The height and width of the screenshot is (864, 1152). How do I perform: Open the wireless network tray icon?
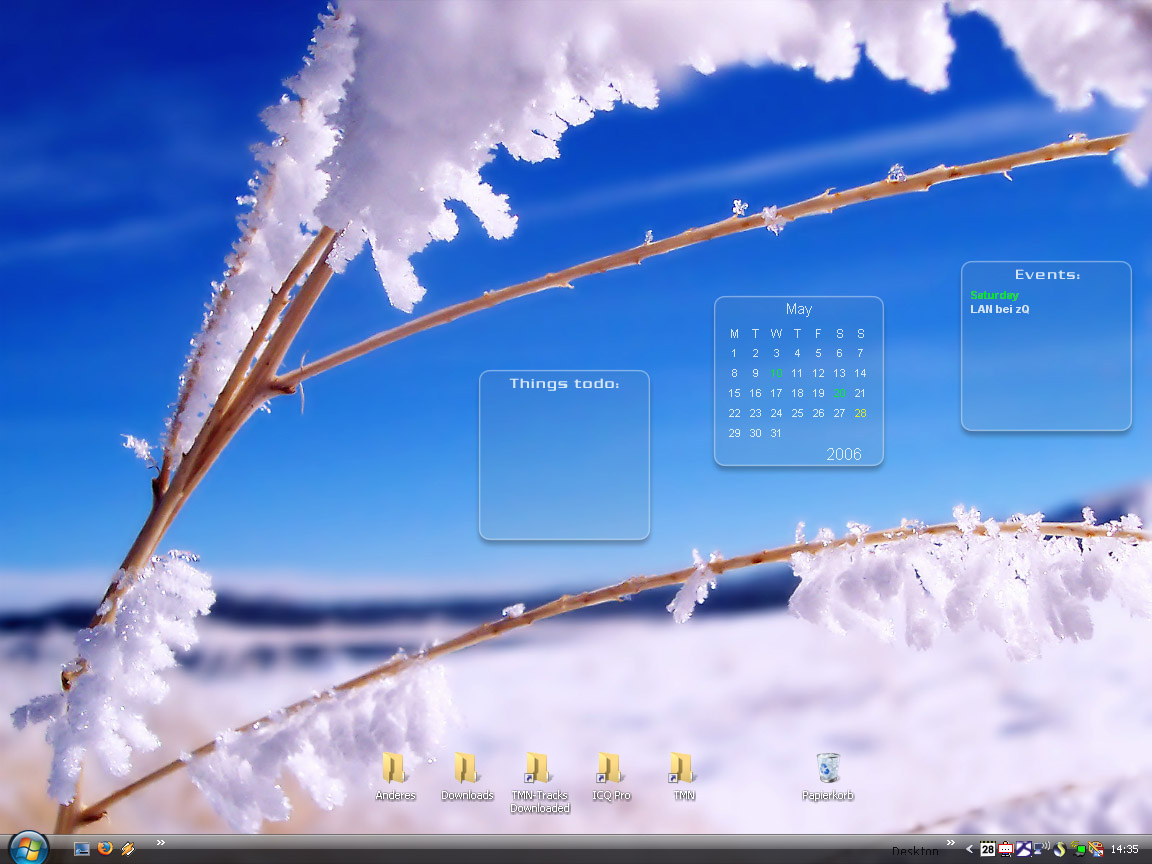click(x=1041, y=849)
